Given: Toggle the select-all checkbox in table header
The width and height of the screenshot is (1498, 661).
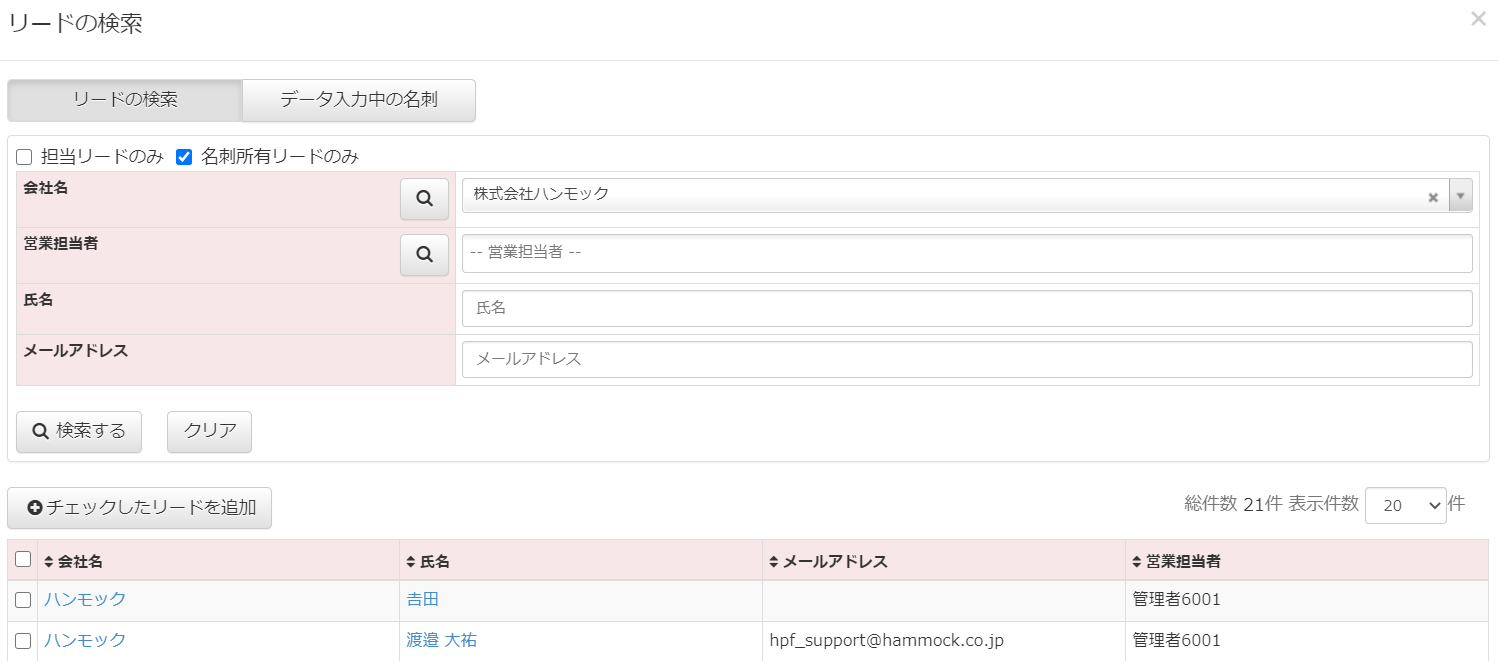Looking at the screenshot, I should pyautogui.click(x=23, y=560).
